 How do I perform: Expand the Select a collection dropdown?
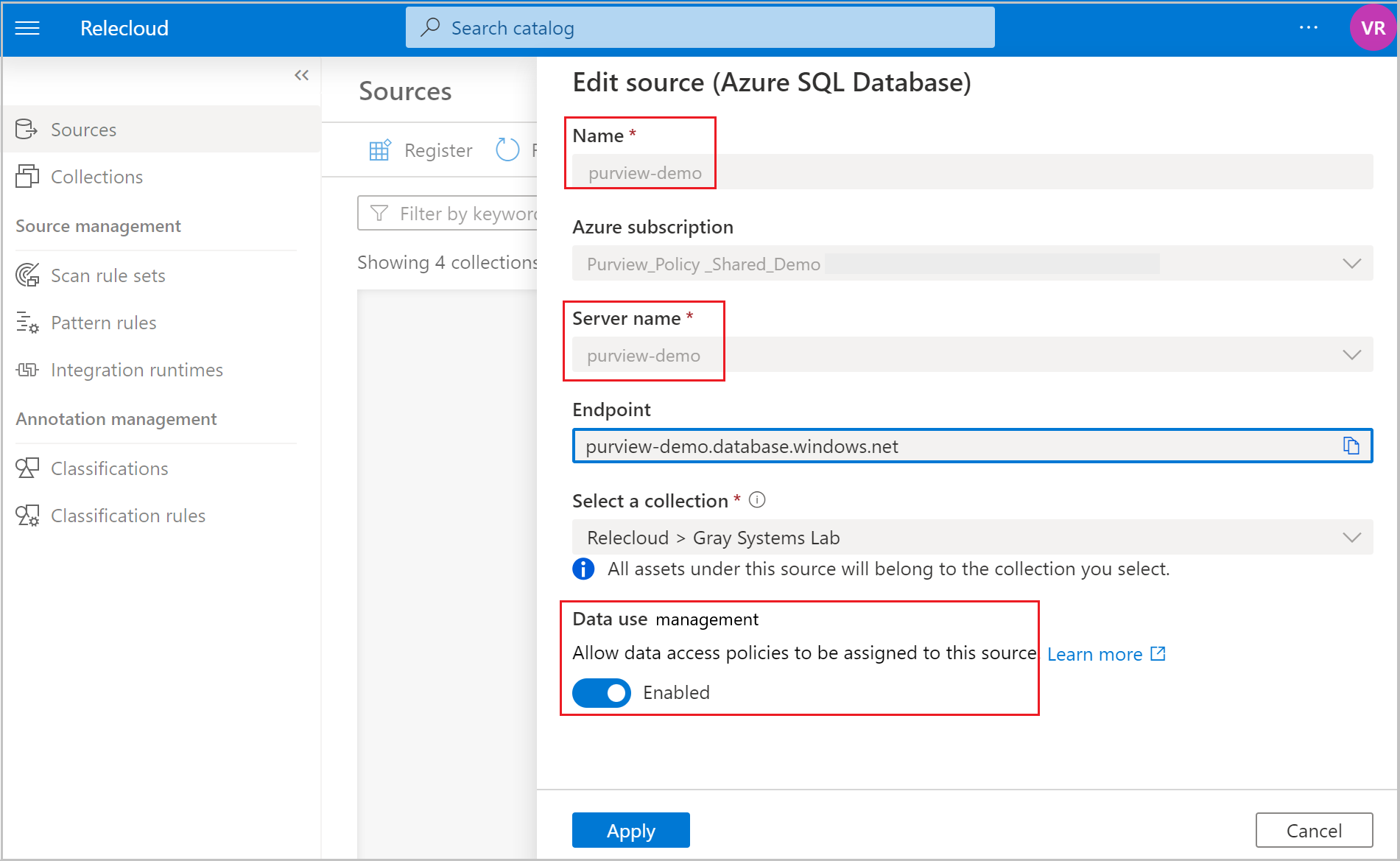(1351, 537)
